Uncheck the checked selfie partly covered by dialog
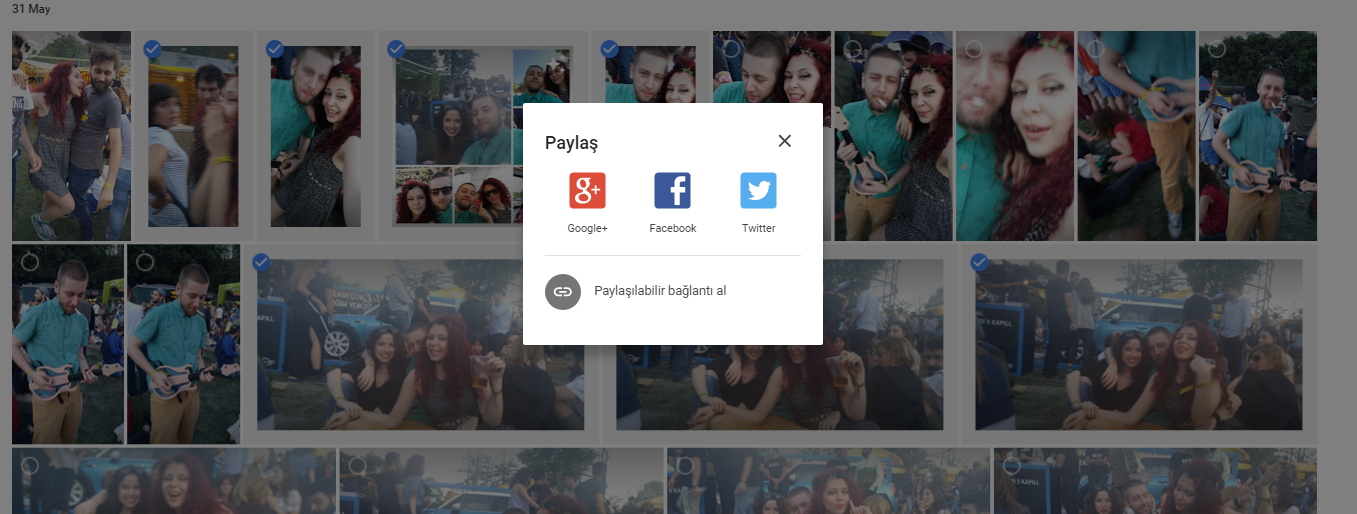 [609, 48]
